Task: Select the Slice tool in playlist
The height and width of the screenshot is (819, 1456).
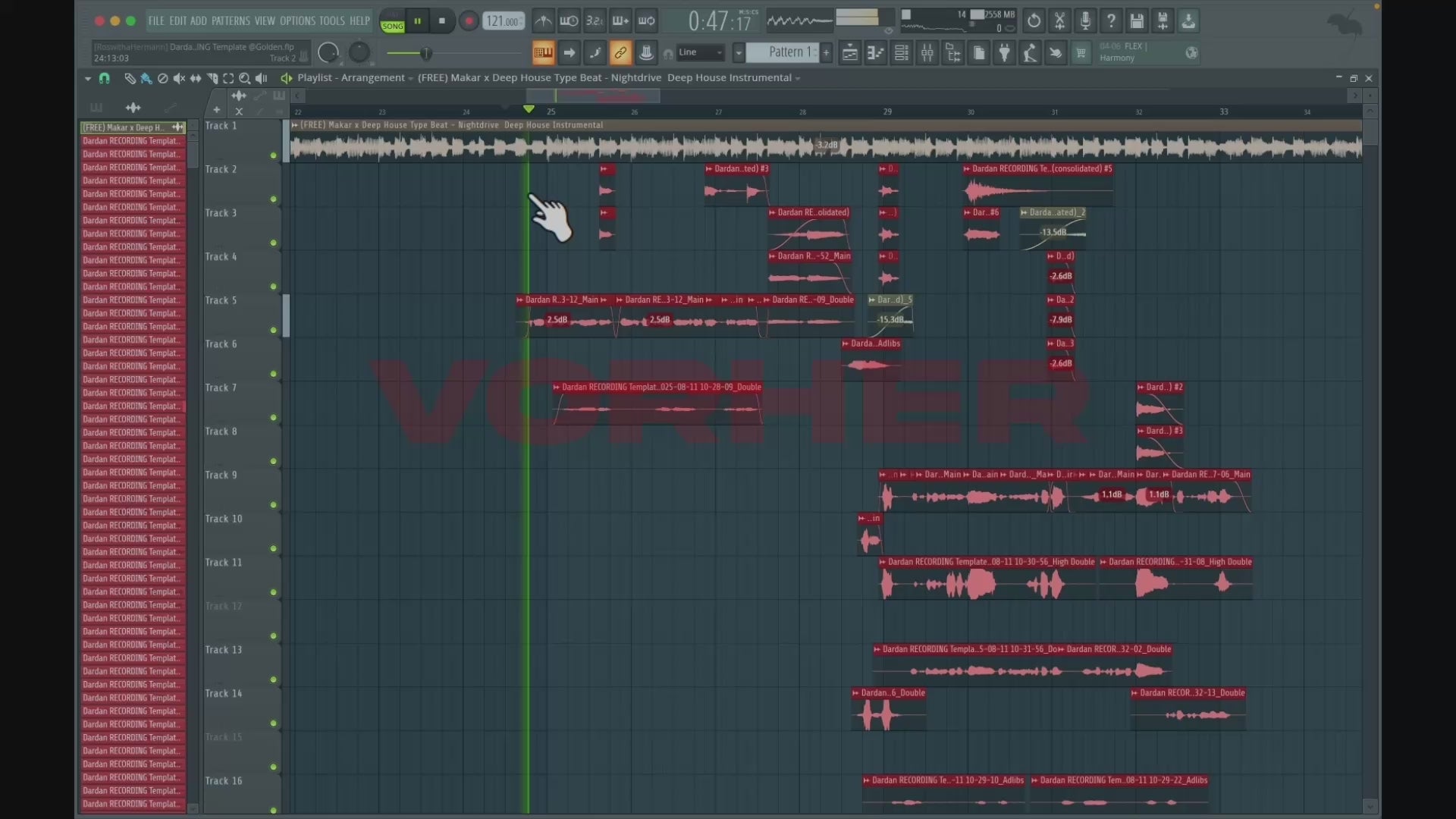Action: (212, 78)
